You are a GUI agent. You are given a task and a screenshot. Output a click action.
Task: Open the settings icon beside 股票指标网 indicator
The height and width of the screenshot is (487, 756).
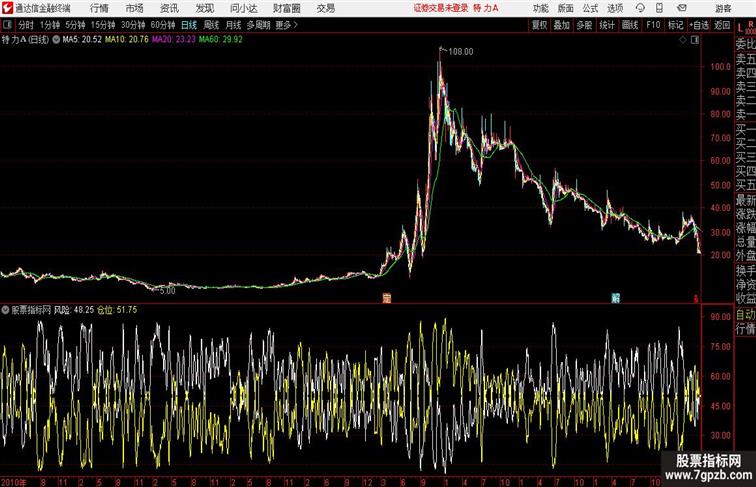tap(5, 310)
